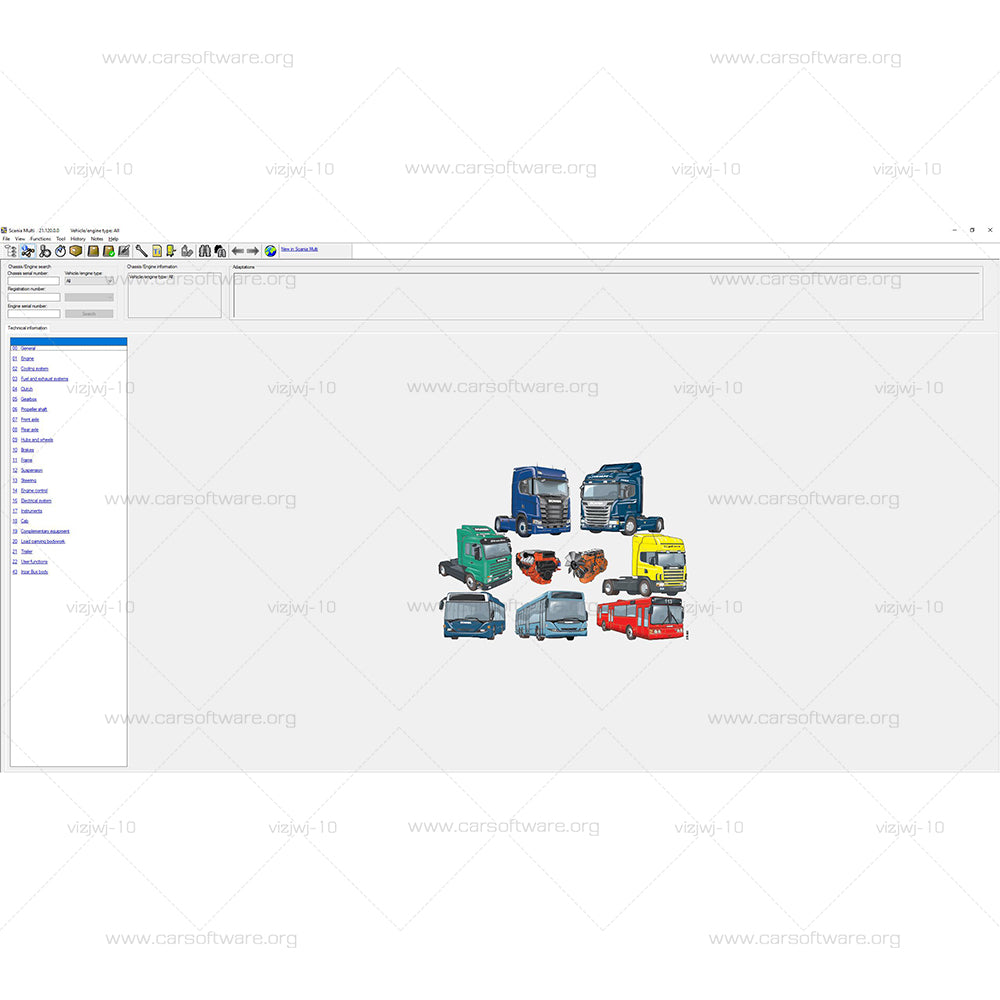1000x1000 pixels.
Task: Open the 16 Electrical system section
Action: point(32,501)
